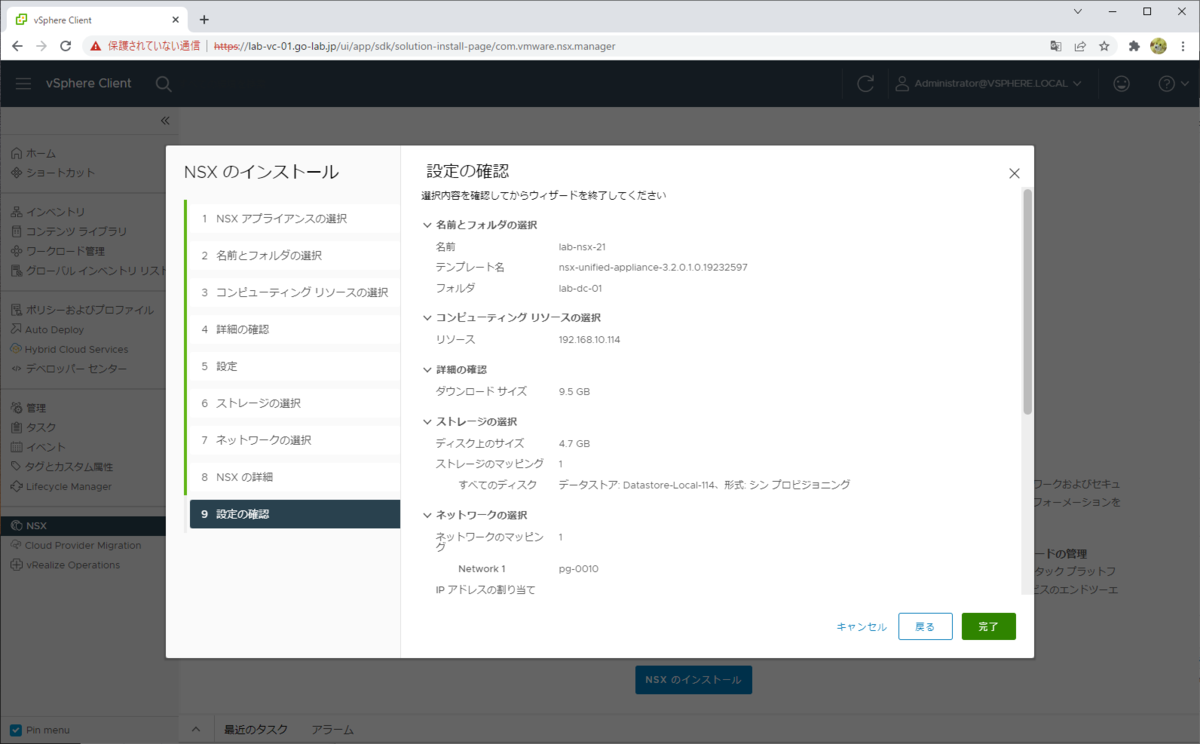Screen dimensions: 1200x744
Task: Open Auto Deploy in the sidebar
Action: [x=47, y=330]
